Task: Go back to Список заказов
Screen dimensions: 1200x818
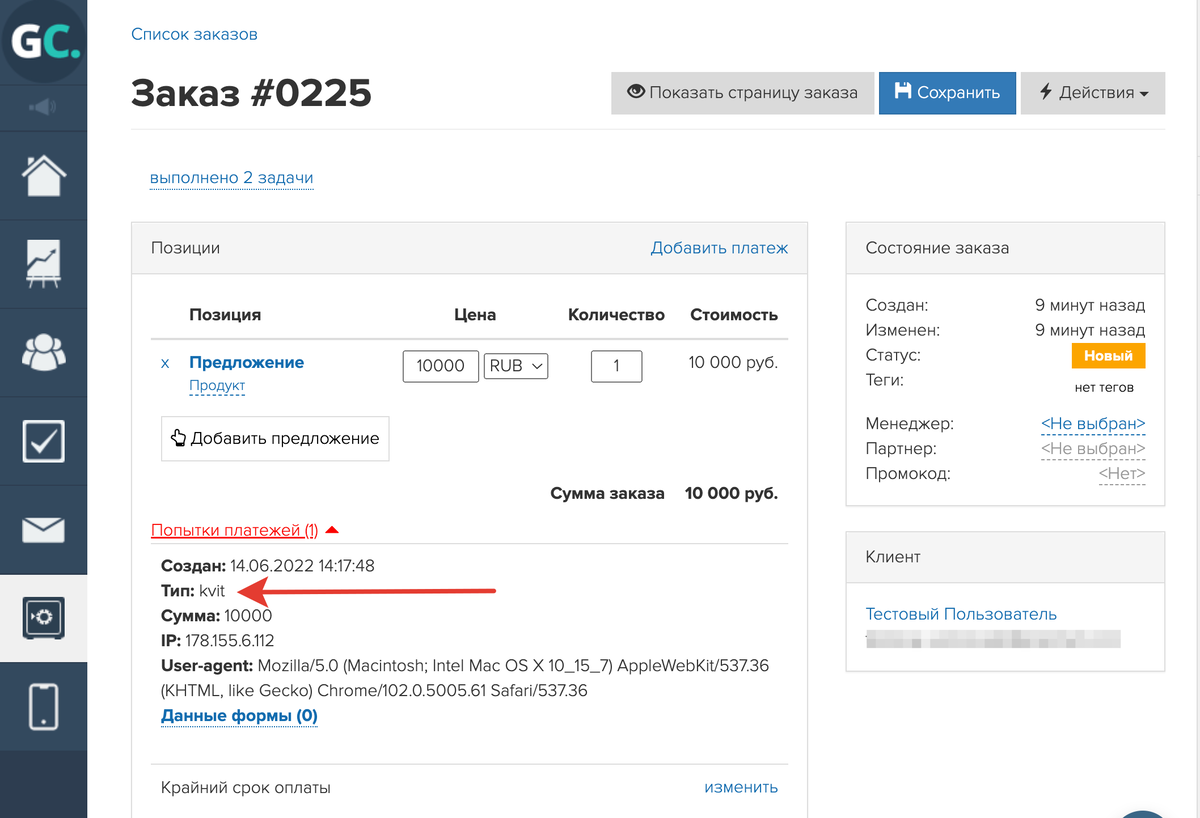Action: click(x=194, y=34)
